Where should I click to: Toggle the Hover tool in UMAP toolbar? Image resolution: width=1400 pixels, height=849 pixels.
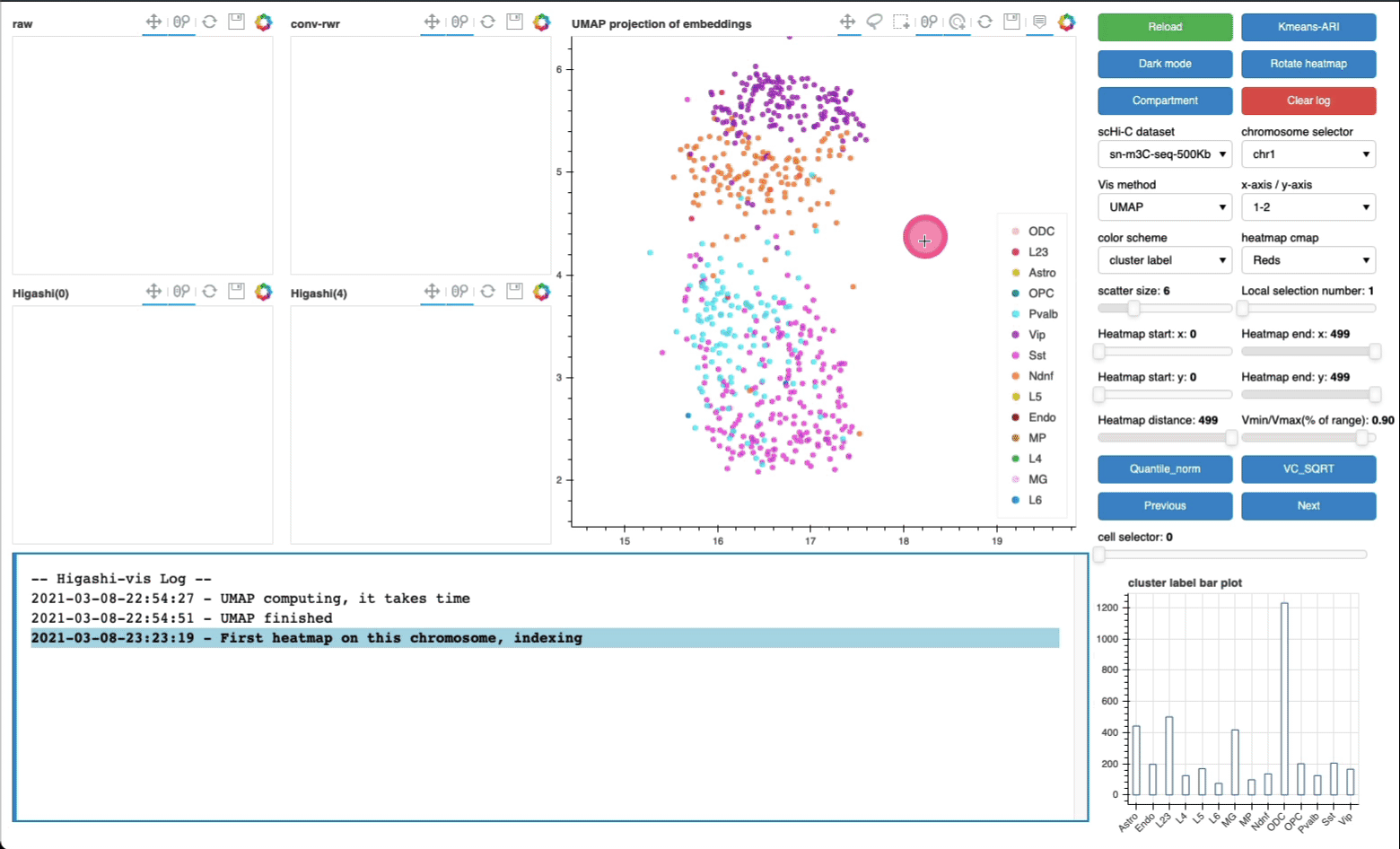click(x=1039, y=22)
